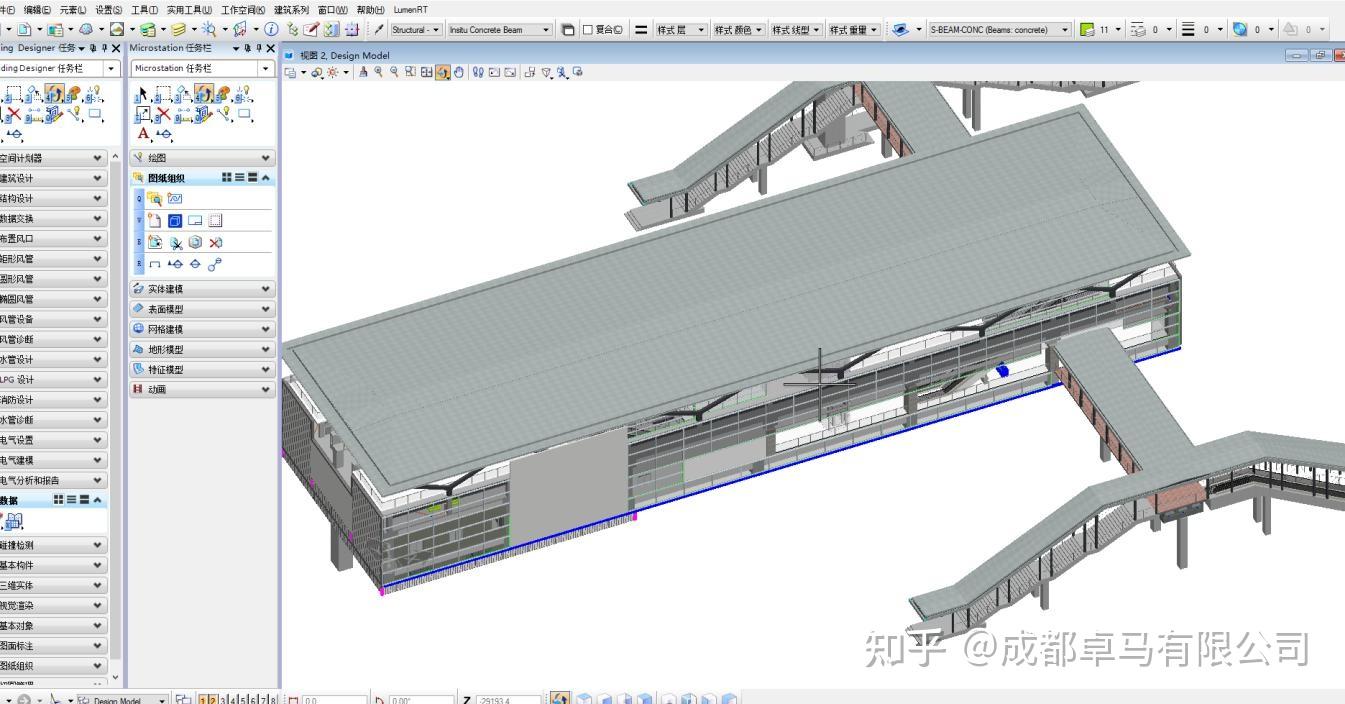The height and width of the screenshot is (704, 1345).
Task: Collapse the 图纸组织 panel
Action: (x=266, y=177)
